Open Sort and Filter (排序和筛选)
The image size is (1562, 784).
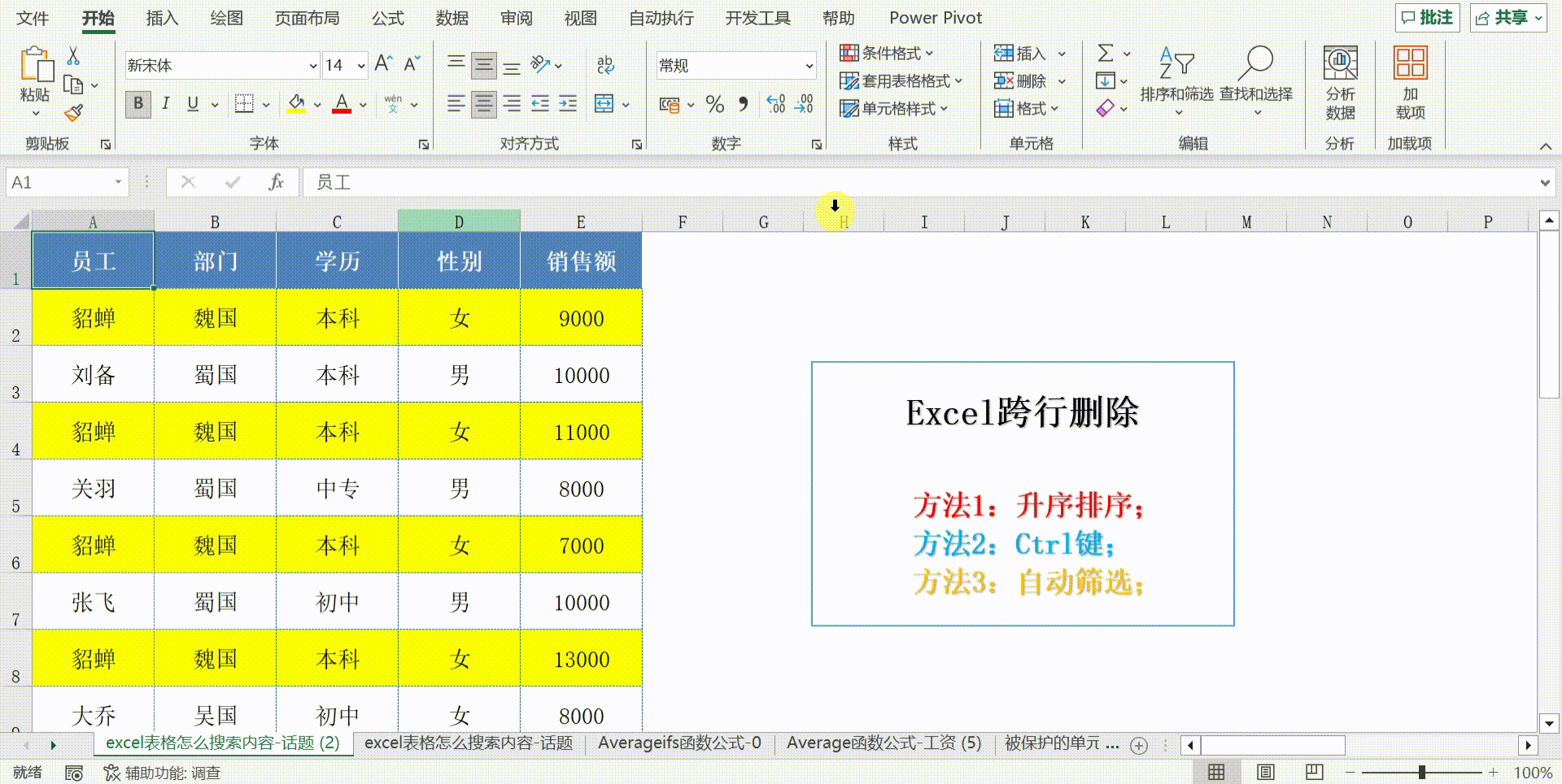(x=1176, y=80)
